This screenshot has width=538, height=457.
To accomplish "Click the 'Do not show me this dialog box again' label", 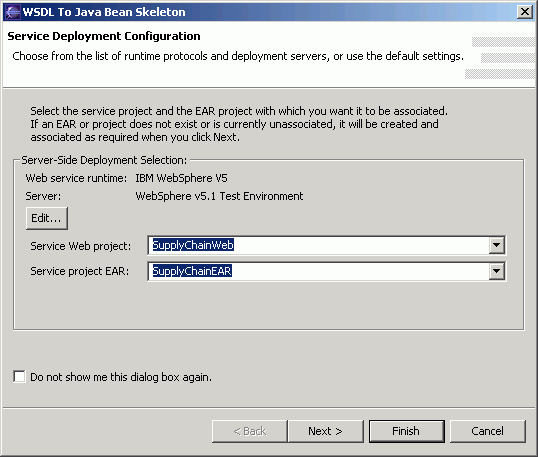I will (x=121, y=377).
